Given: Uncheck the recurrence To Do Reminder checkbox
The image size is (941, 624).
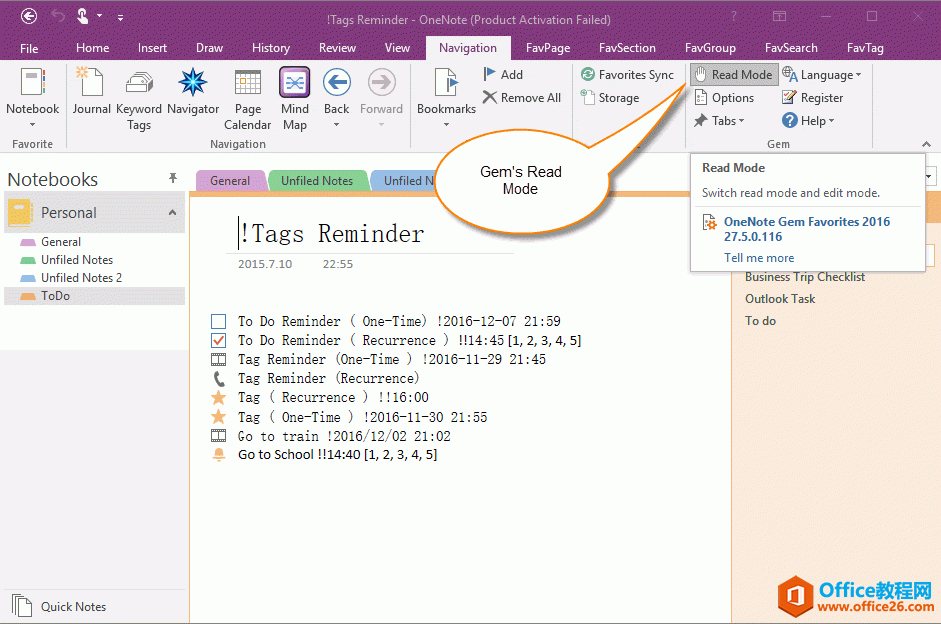Looking at the screenshot, I should tap(218, 340).
